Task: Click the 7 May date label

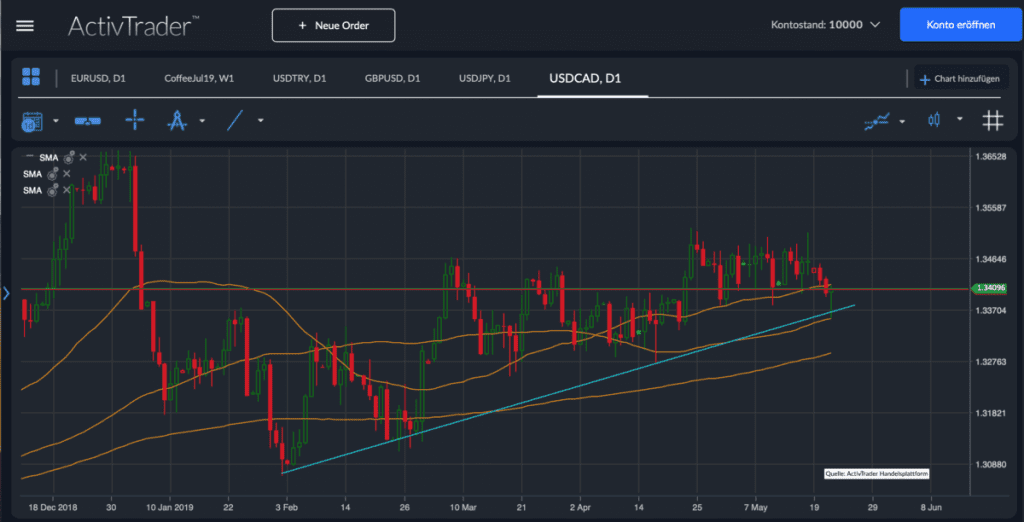Action: [x=755, y=506]
